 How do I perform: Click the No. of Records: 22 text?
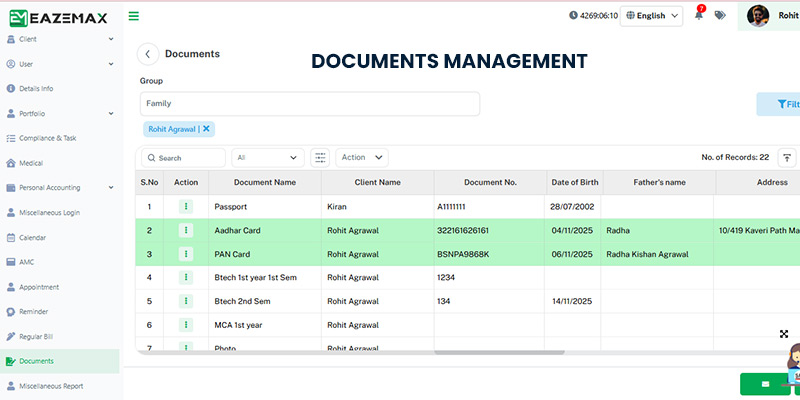(x=735, y=157)
